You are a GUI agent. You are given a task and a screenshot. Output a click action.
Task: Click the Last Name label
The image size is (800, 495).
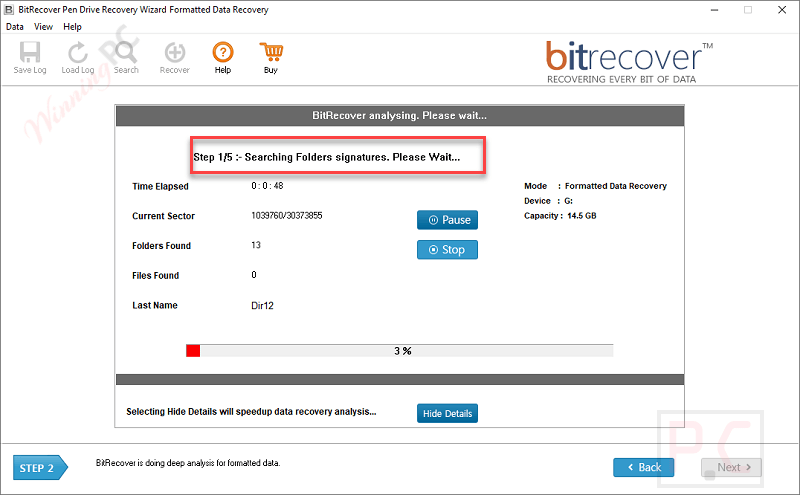click(155, 305)
